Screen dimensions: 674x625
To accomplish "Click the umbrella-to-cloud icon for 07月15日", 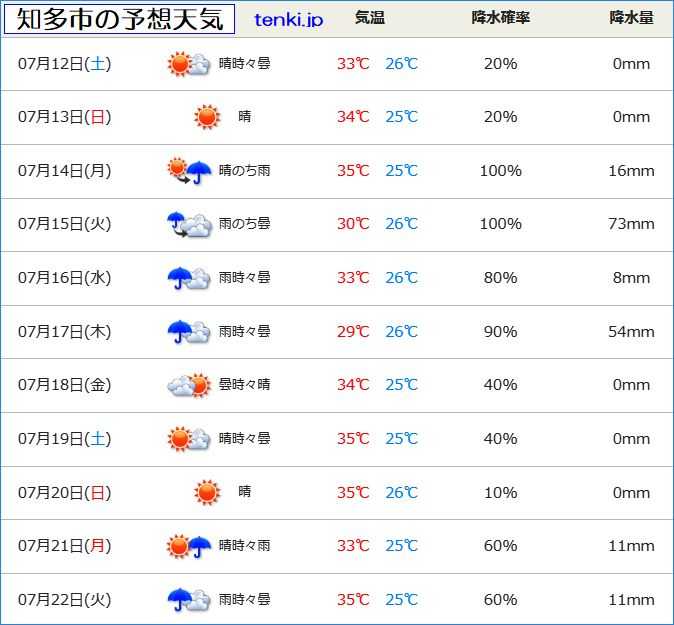I will click(189, 224).
